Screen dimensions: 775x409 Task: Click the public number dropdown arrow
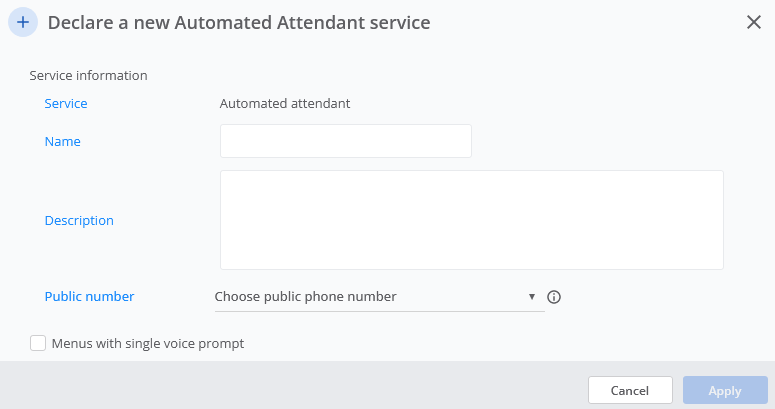[532, 297]
